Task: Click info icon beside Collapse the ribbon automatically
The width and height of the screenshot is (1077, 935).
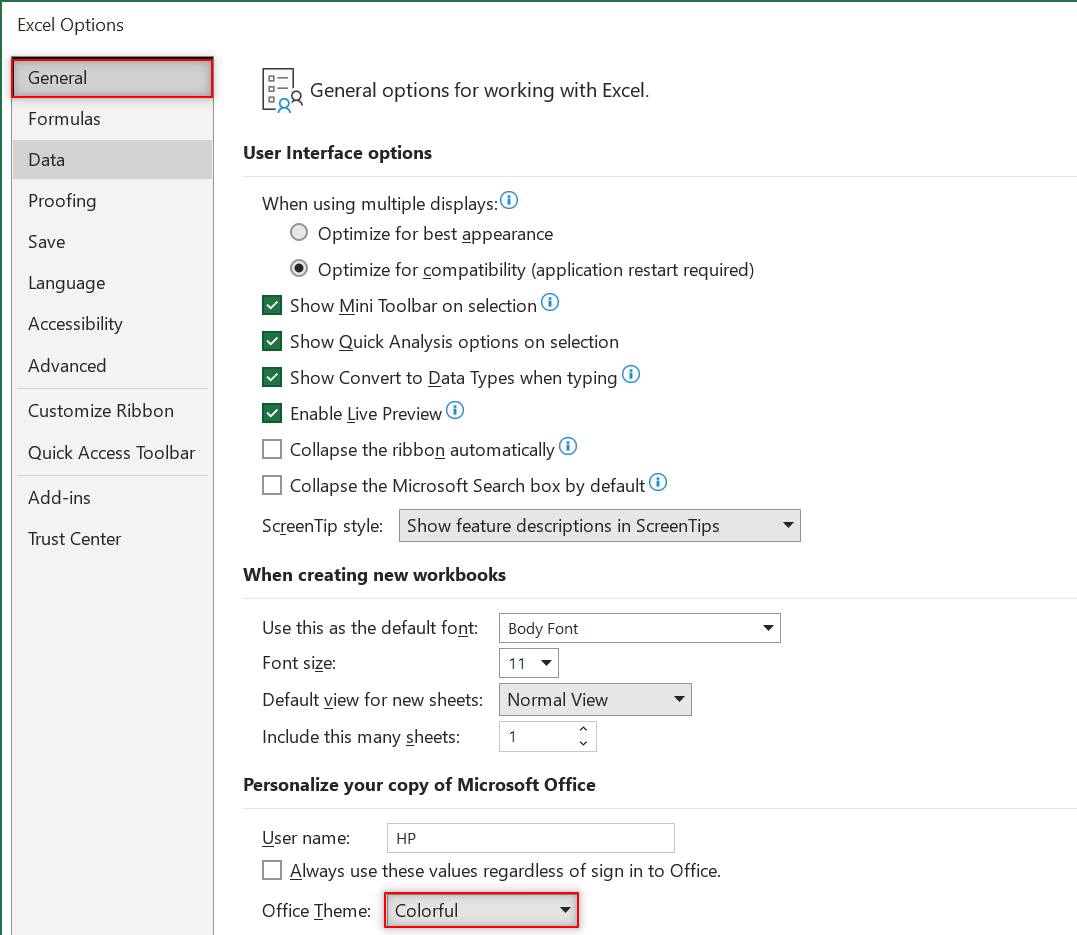Action: point(568,446)
